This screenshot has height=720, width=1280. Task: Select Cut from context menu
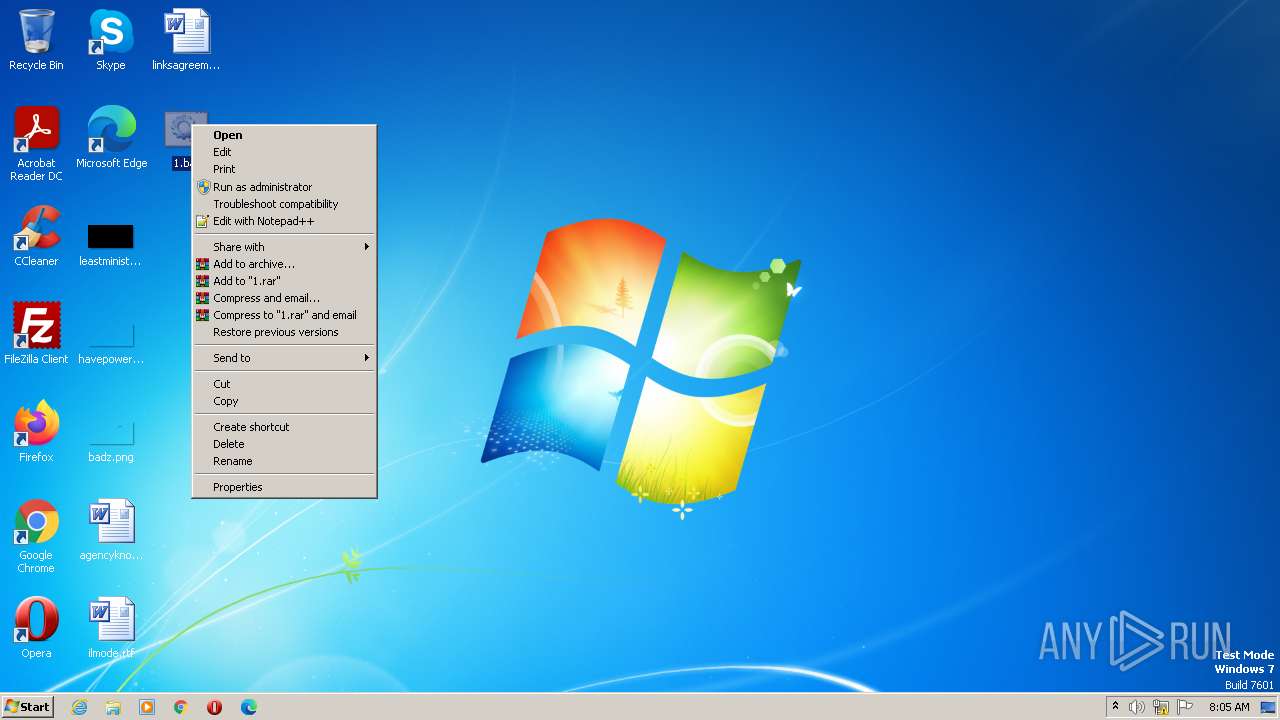pyautogui.click(x=284, y=384)
